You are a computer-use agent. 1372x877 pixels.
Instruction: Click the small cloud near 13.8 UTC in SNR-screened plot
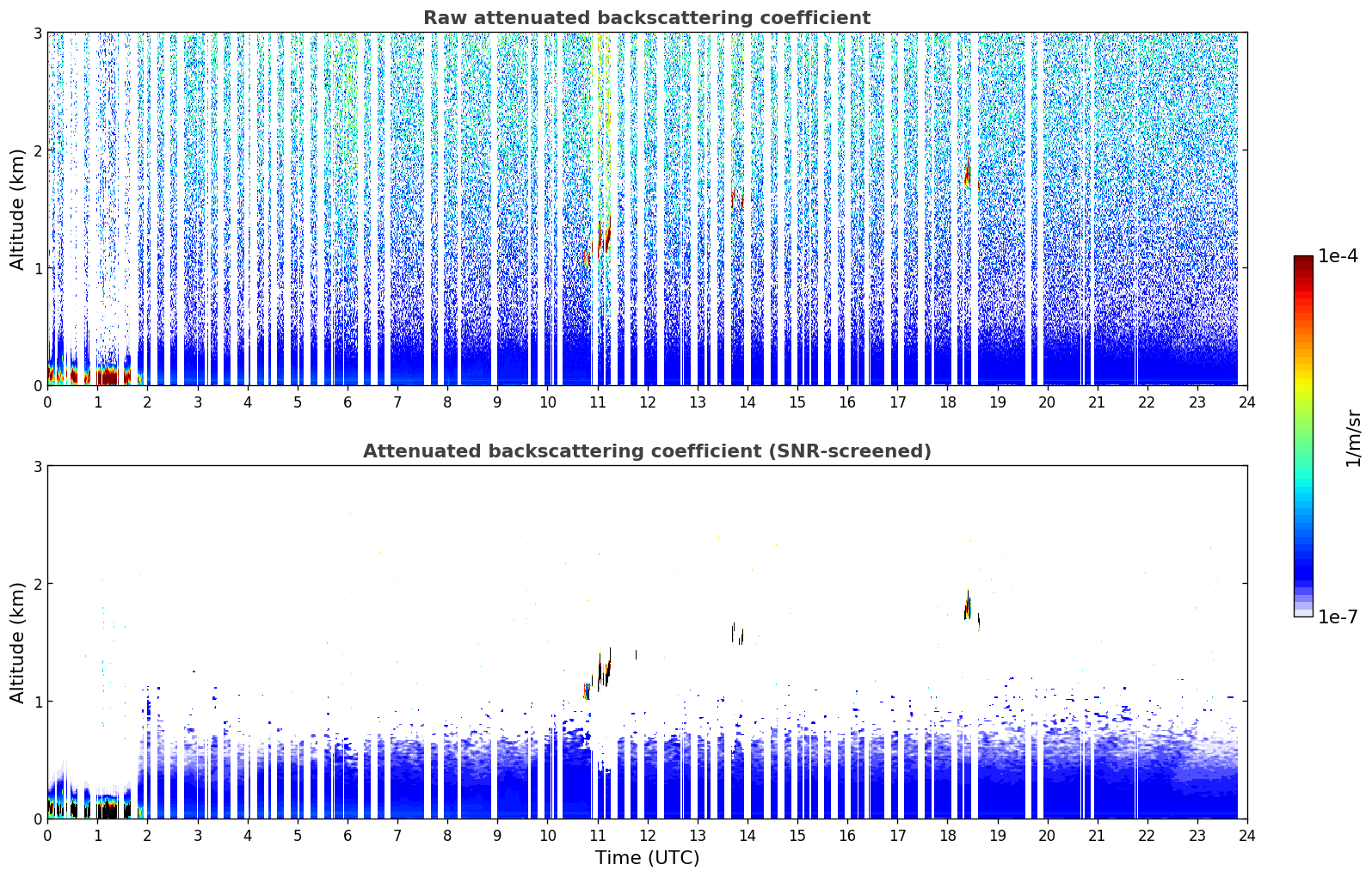coord(737,634)
